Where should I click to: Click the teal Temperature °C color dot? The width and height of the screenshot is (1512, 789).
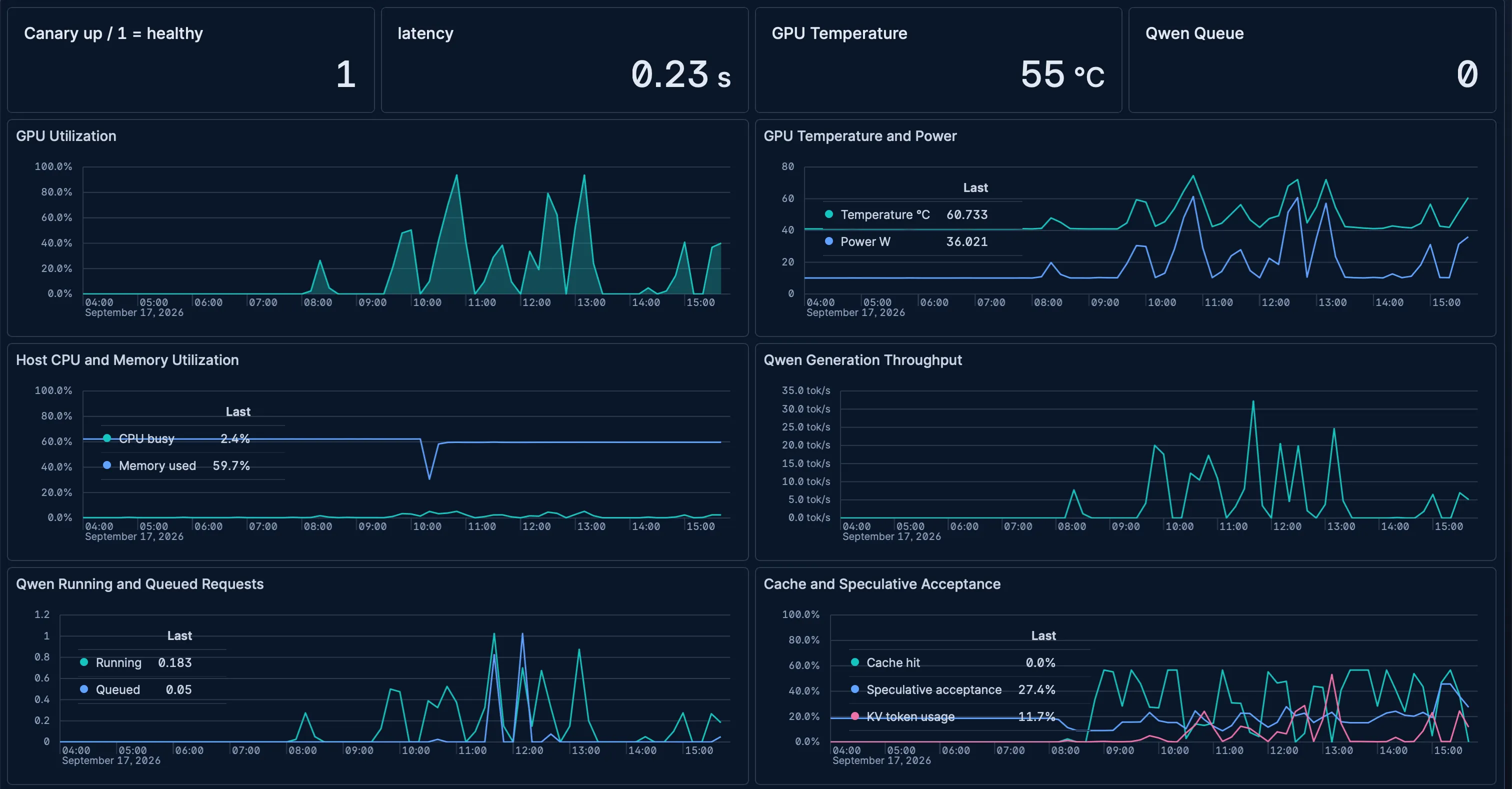coord(829,214)
